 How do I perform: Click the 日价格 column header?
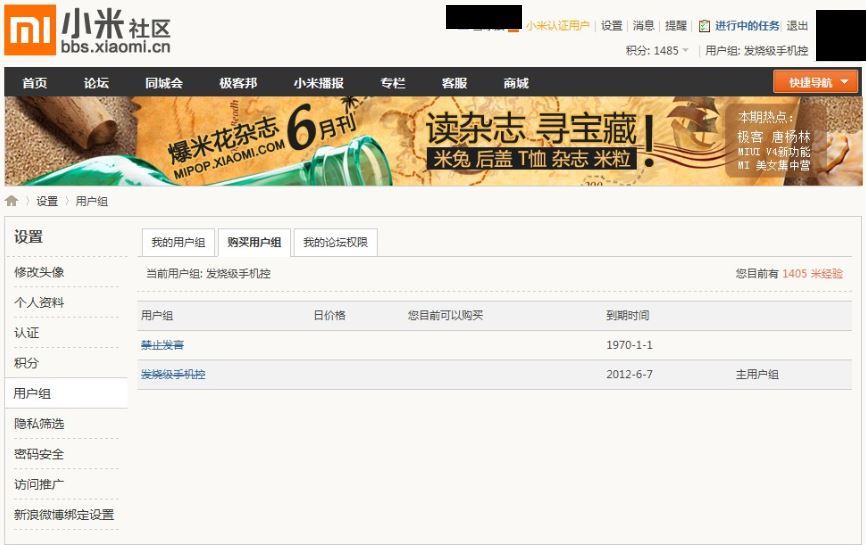pyautogui.click(x=330, y=315)
